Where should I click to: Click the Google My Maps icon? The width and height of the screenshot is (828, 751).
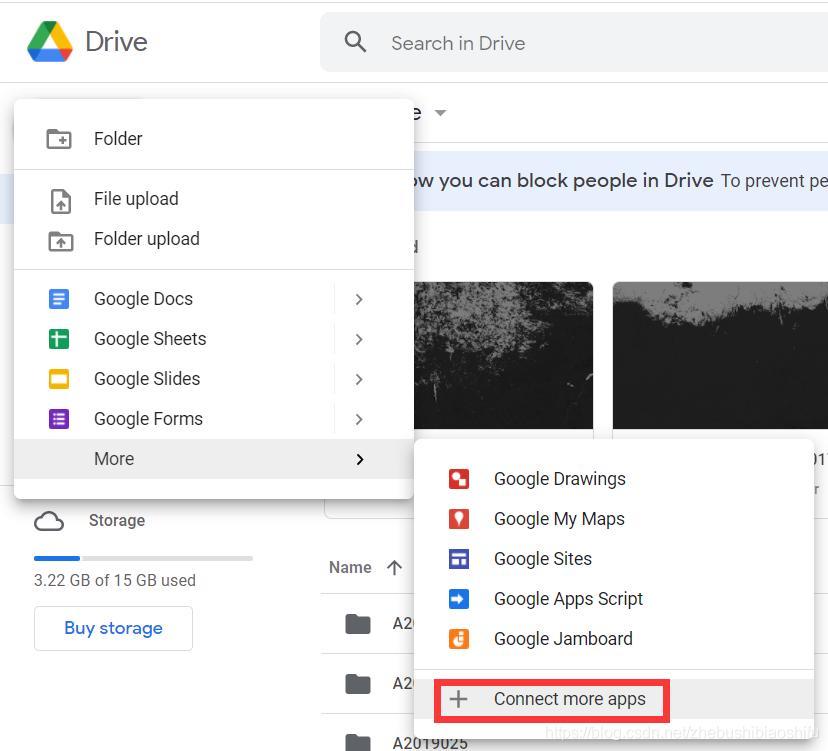tap(459, 519)
